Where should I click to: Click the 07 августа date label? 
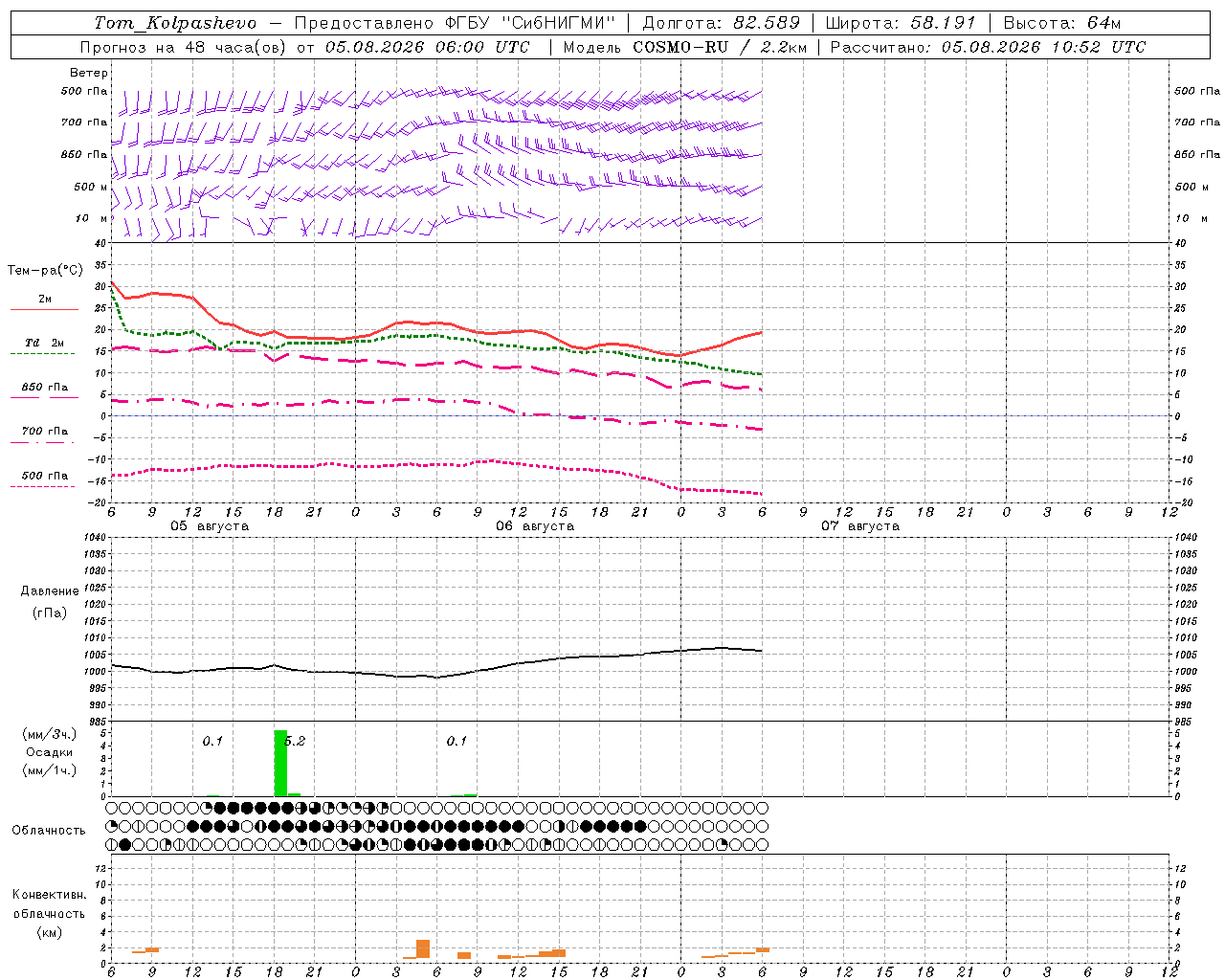860,526
